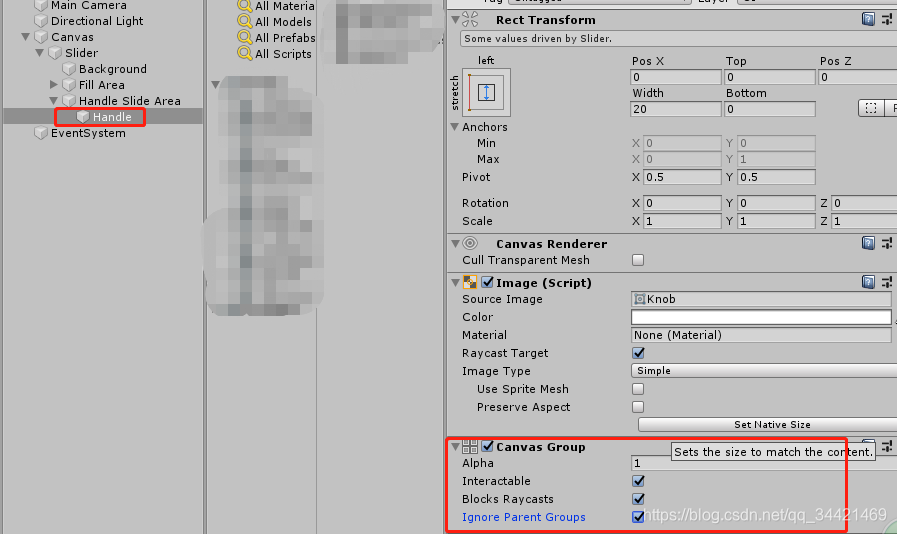
Task: Click the Rect Transform component icon
Action: (x=470, y=19)
